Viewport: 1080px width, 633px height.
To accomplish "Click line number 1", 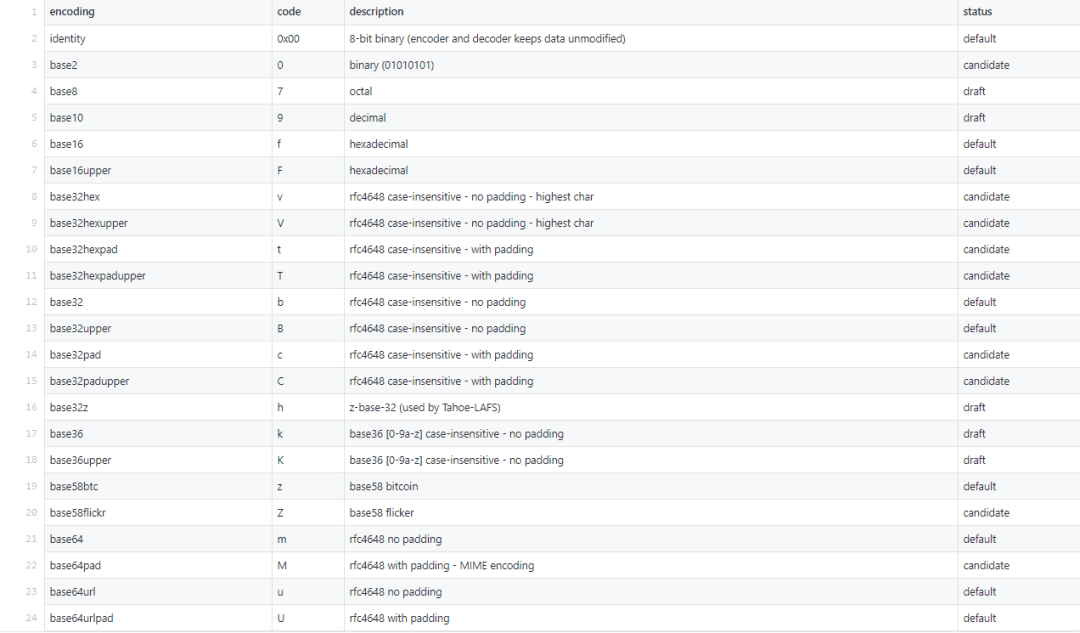I will [x=34, y=12].
